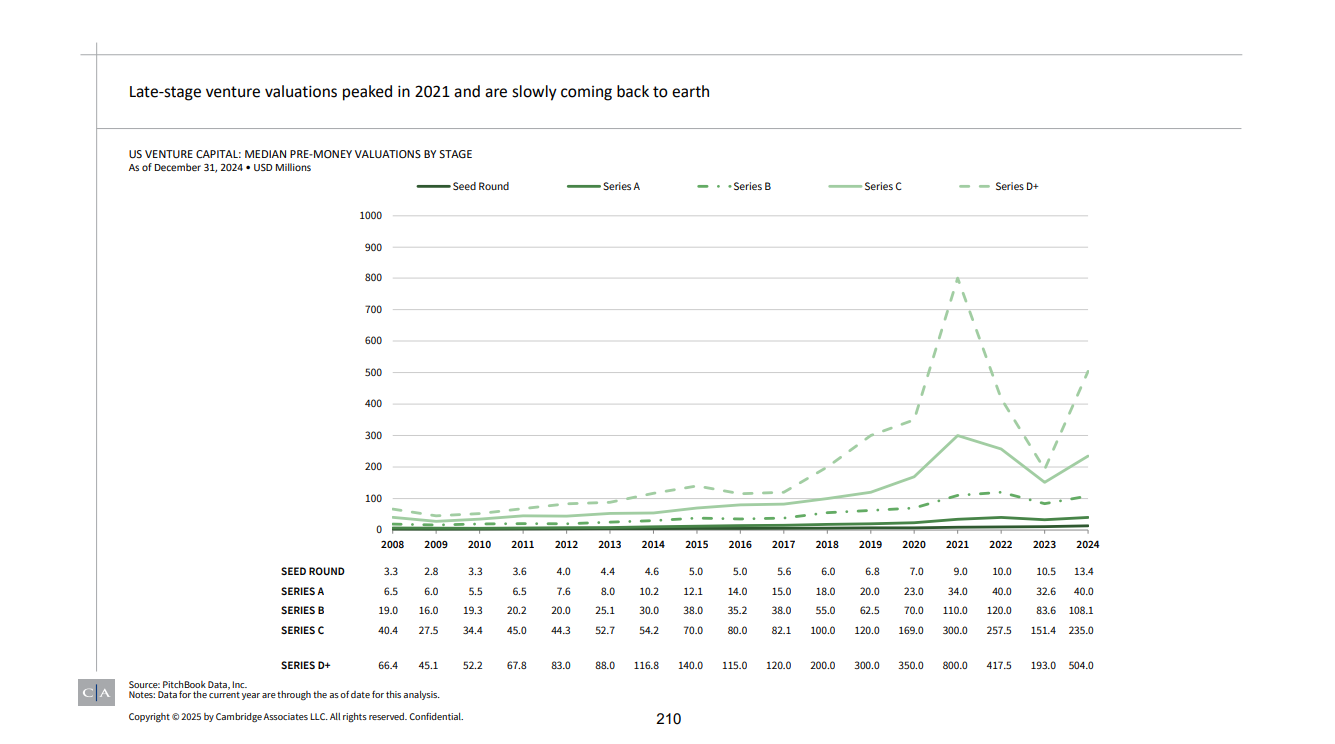The width and height of the screenshot is (1335, 744).
Task: Click the dash-dot Series B legend line
Action: [x=713, y=187]
